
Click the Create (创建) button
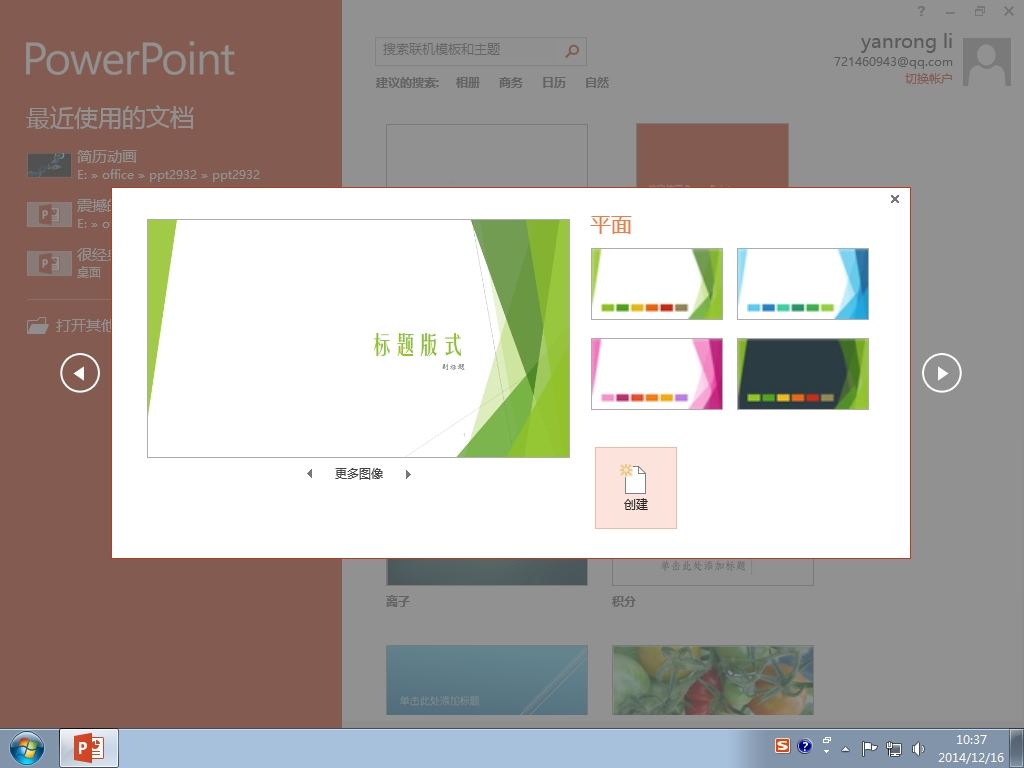coord(635,488)
